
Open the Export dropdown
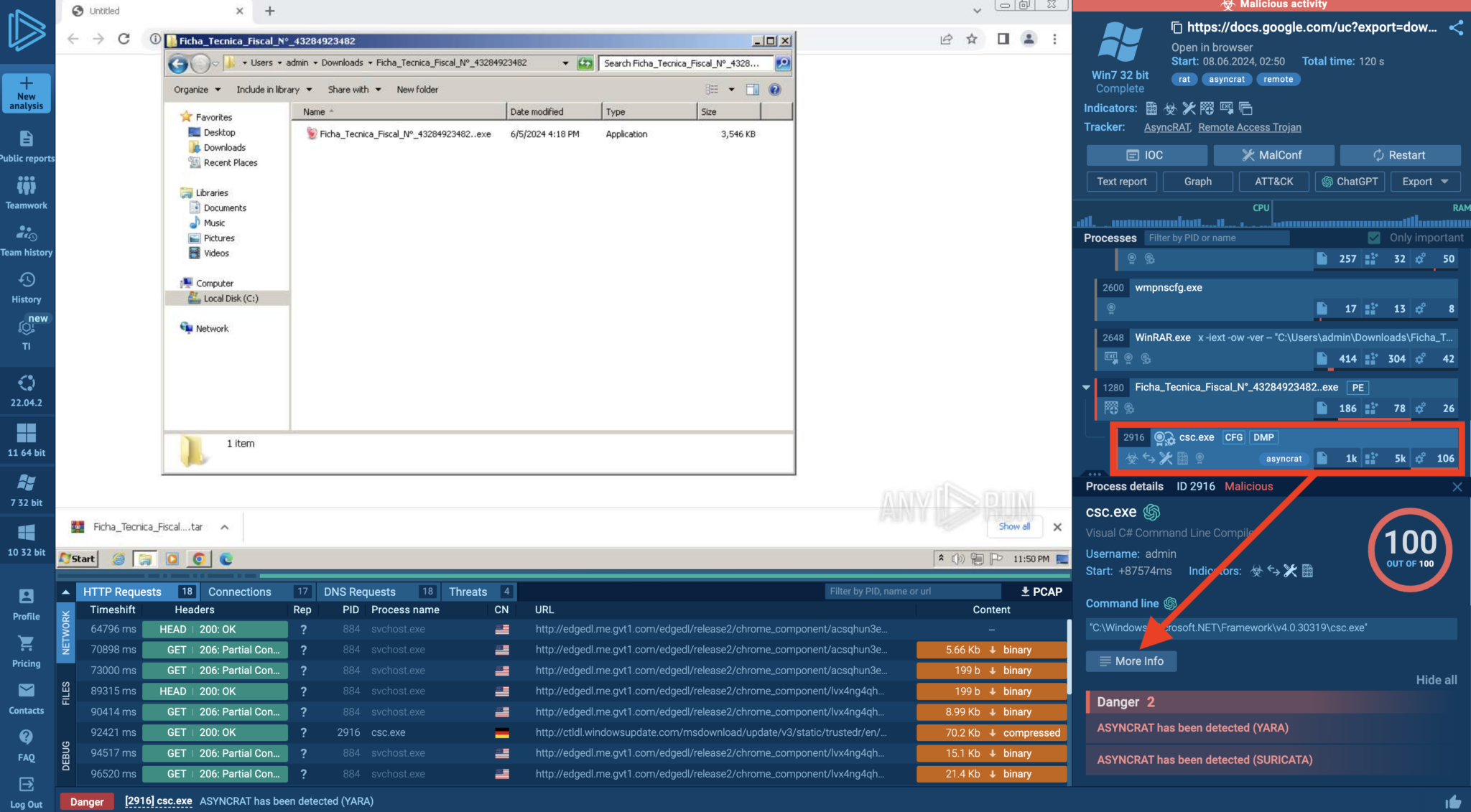[x=1424, y=181]
